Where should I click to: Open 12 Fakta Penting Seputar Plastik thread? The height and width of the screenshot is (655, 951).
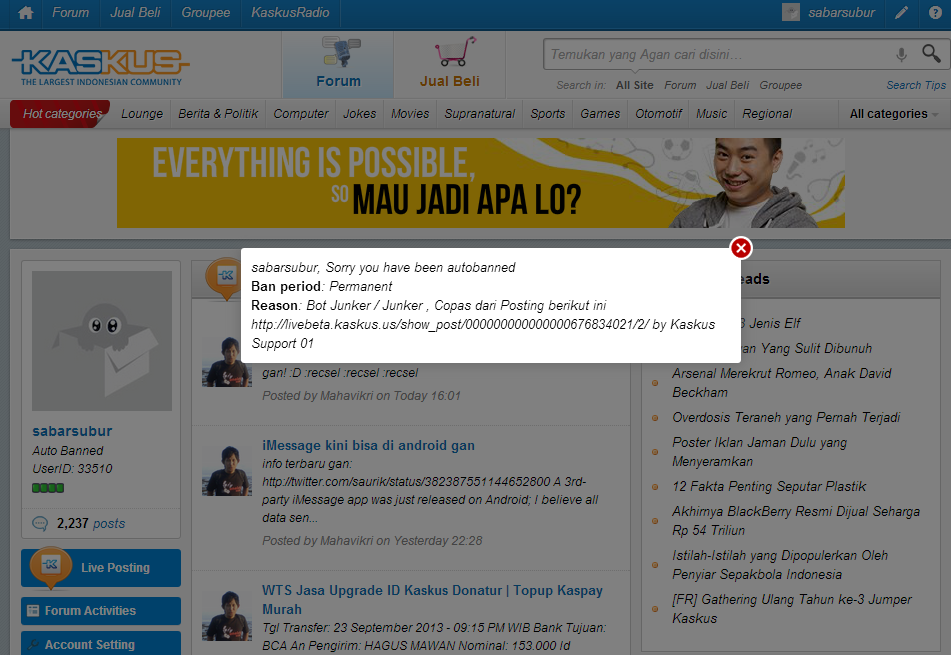tap(769, 486)
